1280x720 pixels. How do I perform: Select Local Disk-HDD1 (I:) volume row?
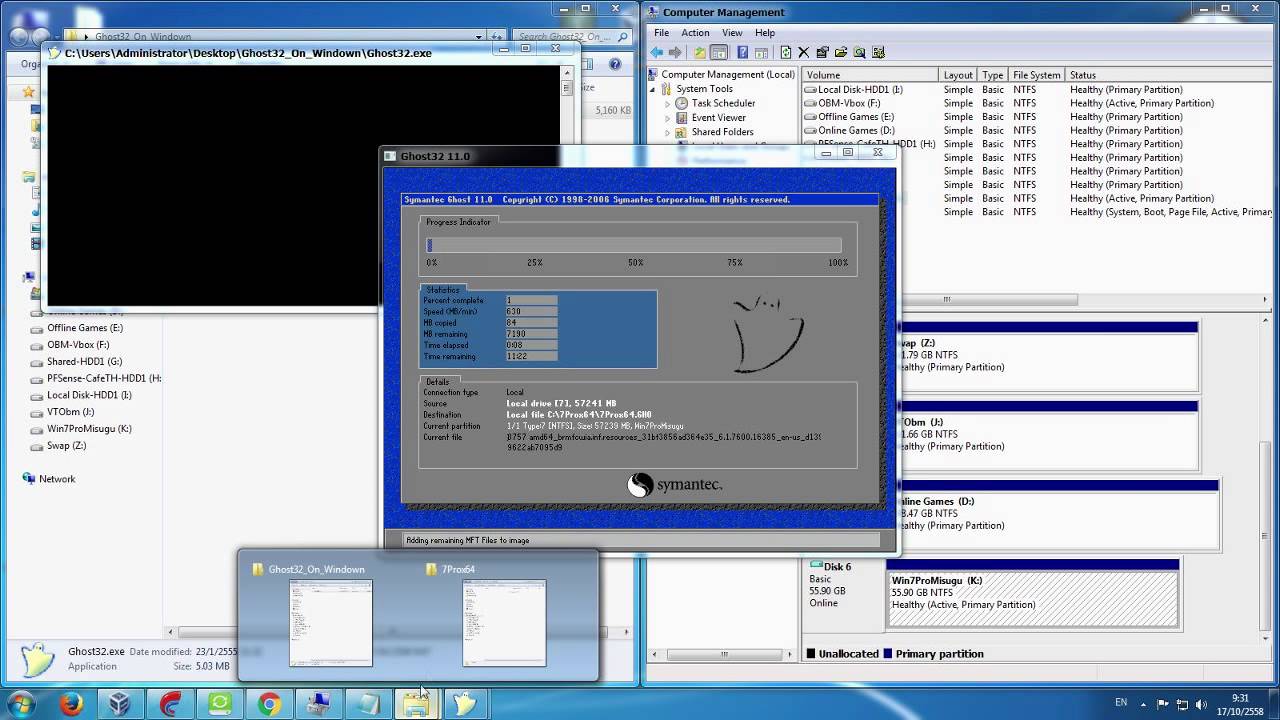point(1037,89)
